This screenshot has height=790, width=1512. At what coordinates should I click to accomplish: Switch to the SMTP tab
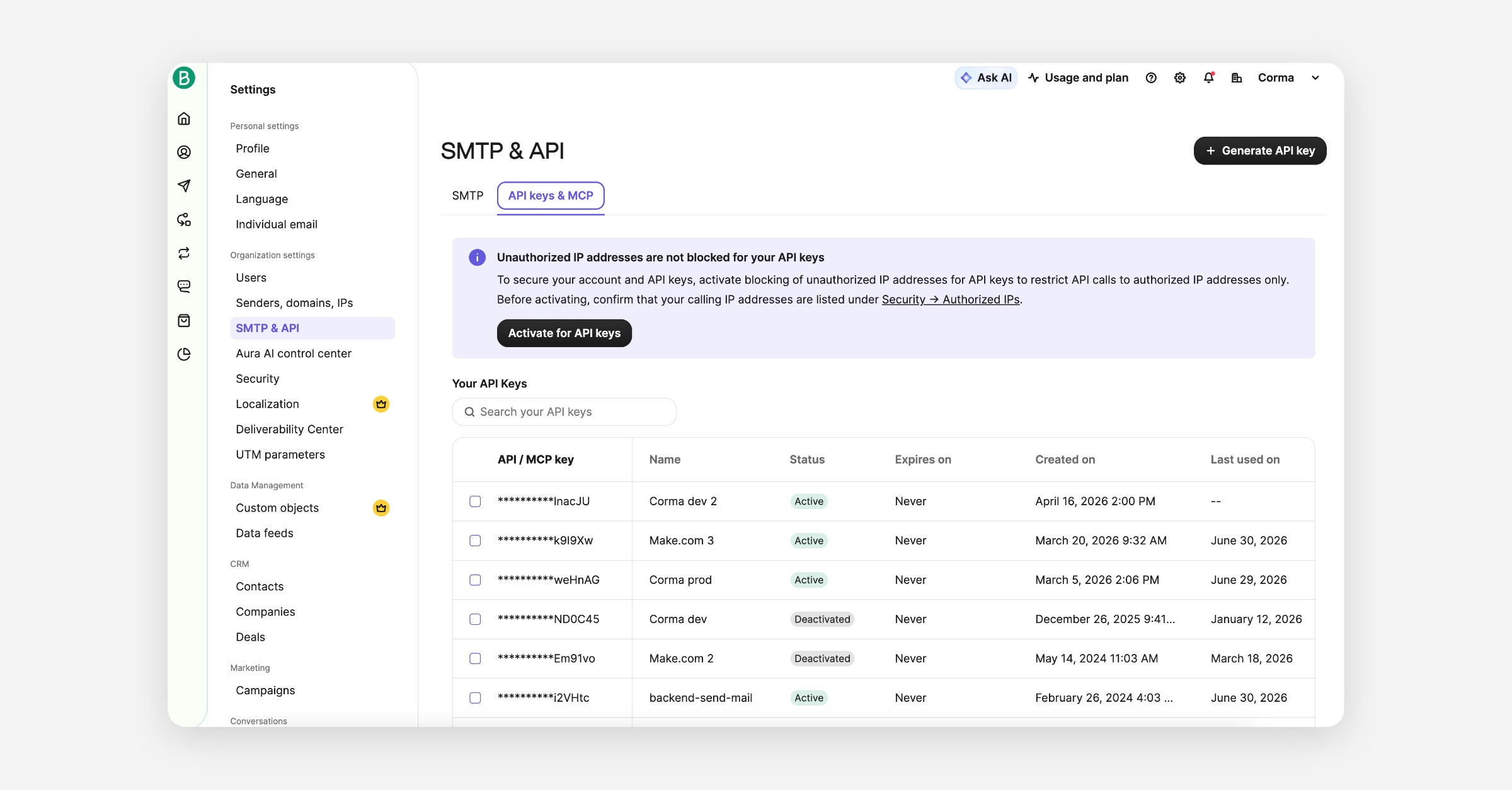[x=467, y=195]
